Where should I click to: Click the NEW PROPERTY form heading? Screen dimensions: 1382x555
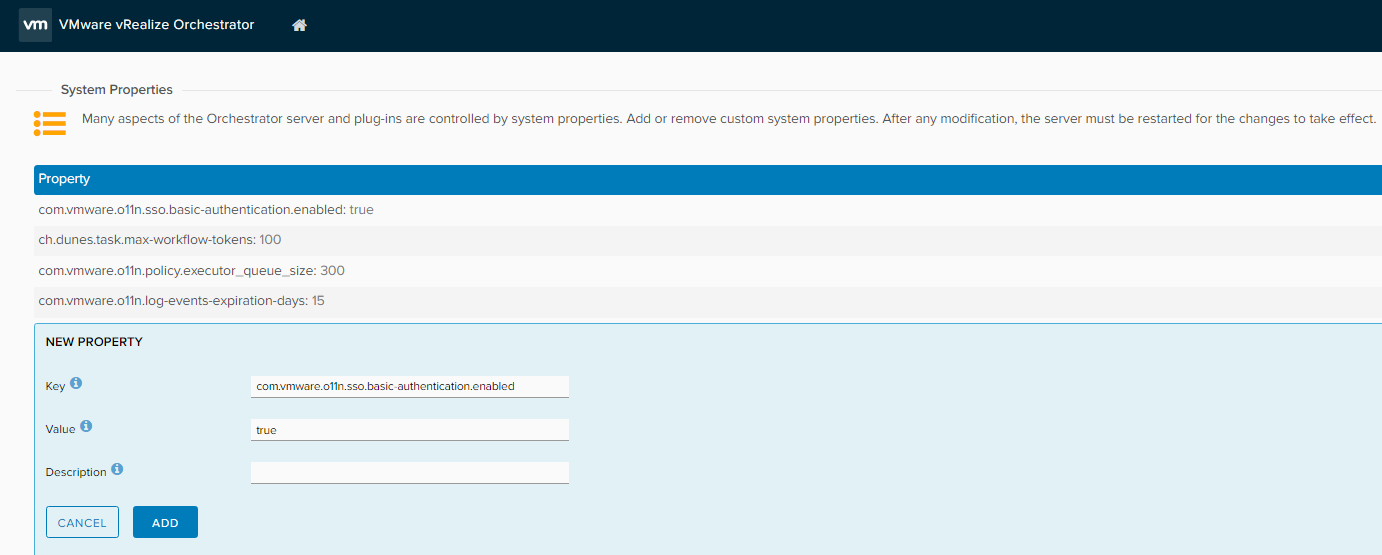94,342
